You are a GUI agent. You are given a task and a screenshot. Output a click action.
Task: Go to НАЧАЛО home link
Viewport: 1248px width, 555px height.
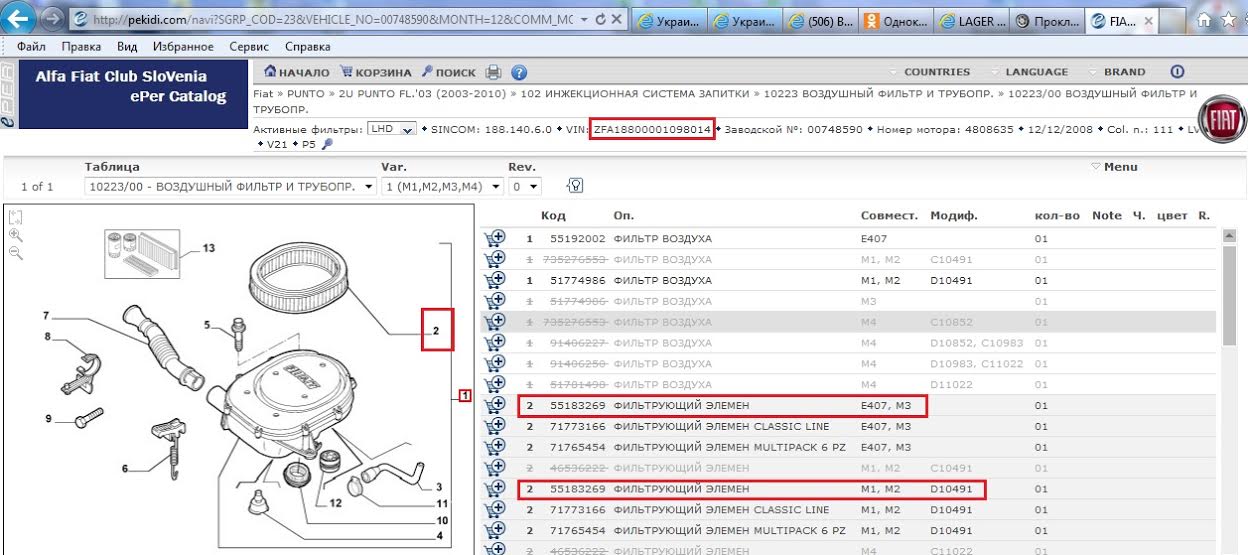[296, 72]
